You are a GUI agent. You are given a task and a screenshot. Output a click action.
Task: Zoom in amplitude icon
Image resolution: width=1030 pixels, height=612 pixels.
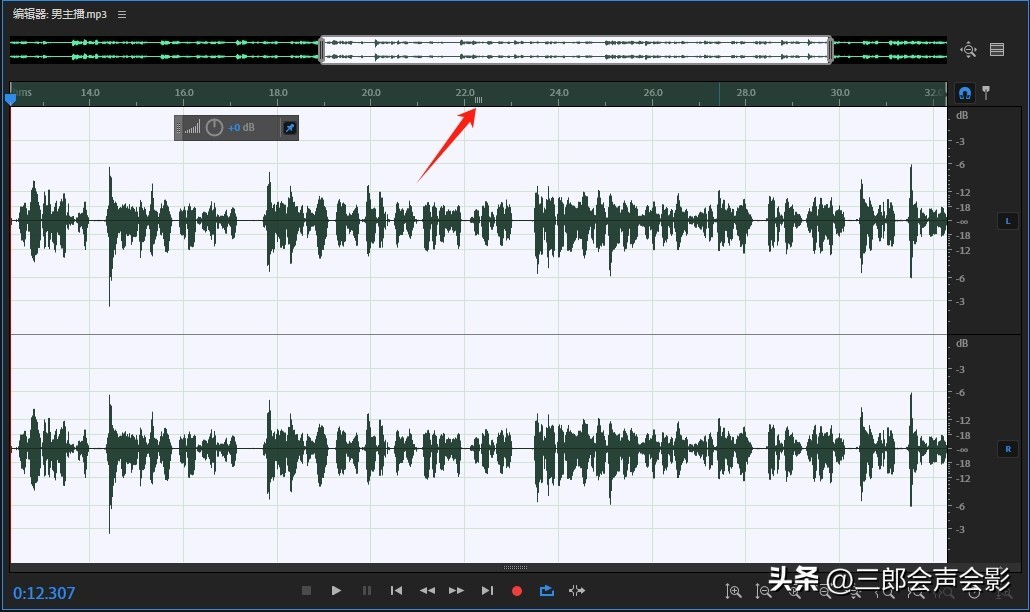(x=734, y=592)
